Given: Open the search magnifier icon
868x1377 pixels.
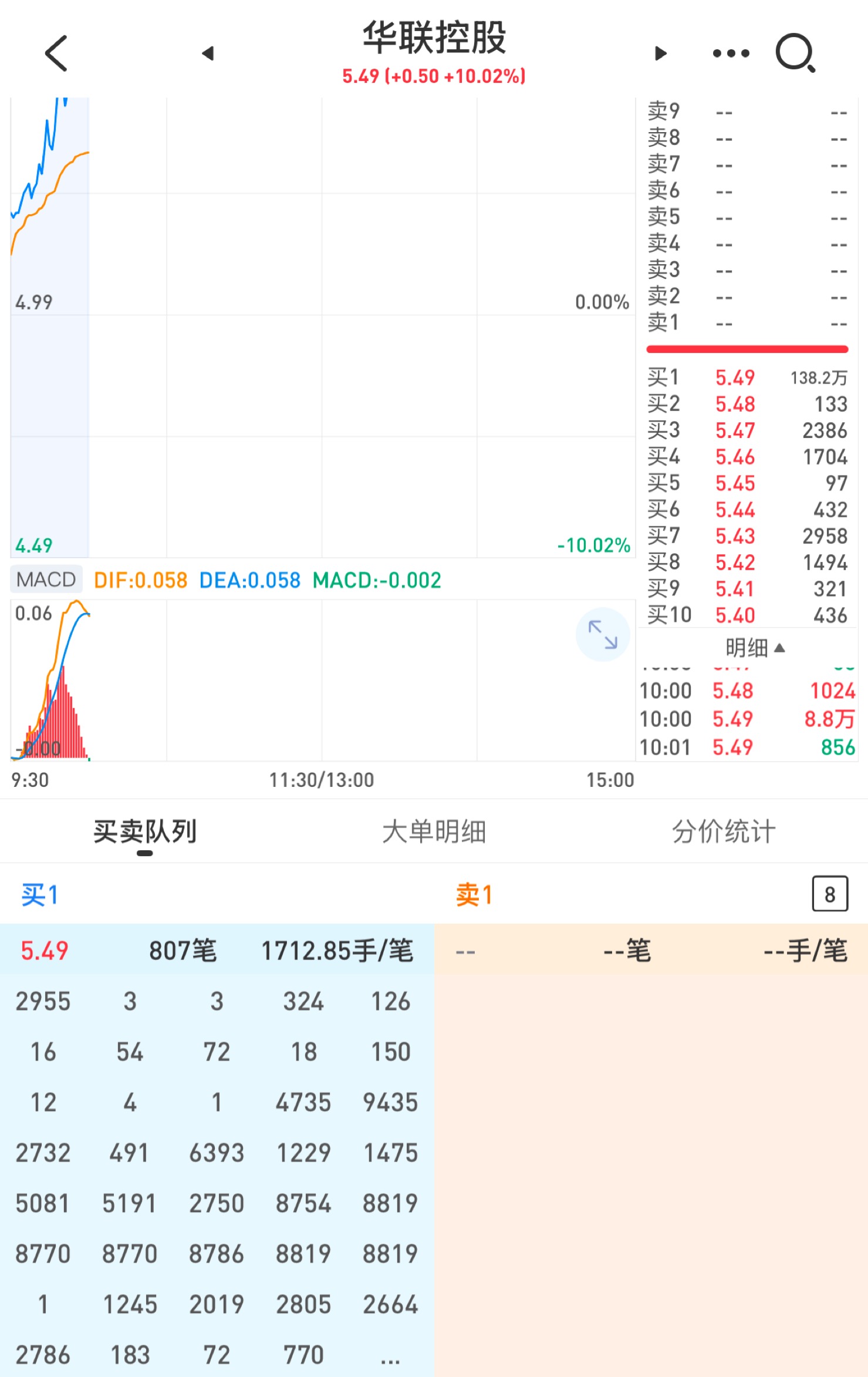Looking at the screenshot, I should (x=796, y=53).
